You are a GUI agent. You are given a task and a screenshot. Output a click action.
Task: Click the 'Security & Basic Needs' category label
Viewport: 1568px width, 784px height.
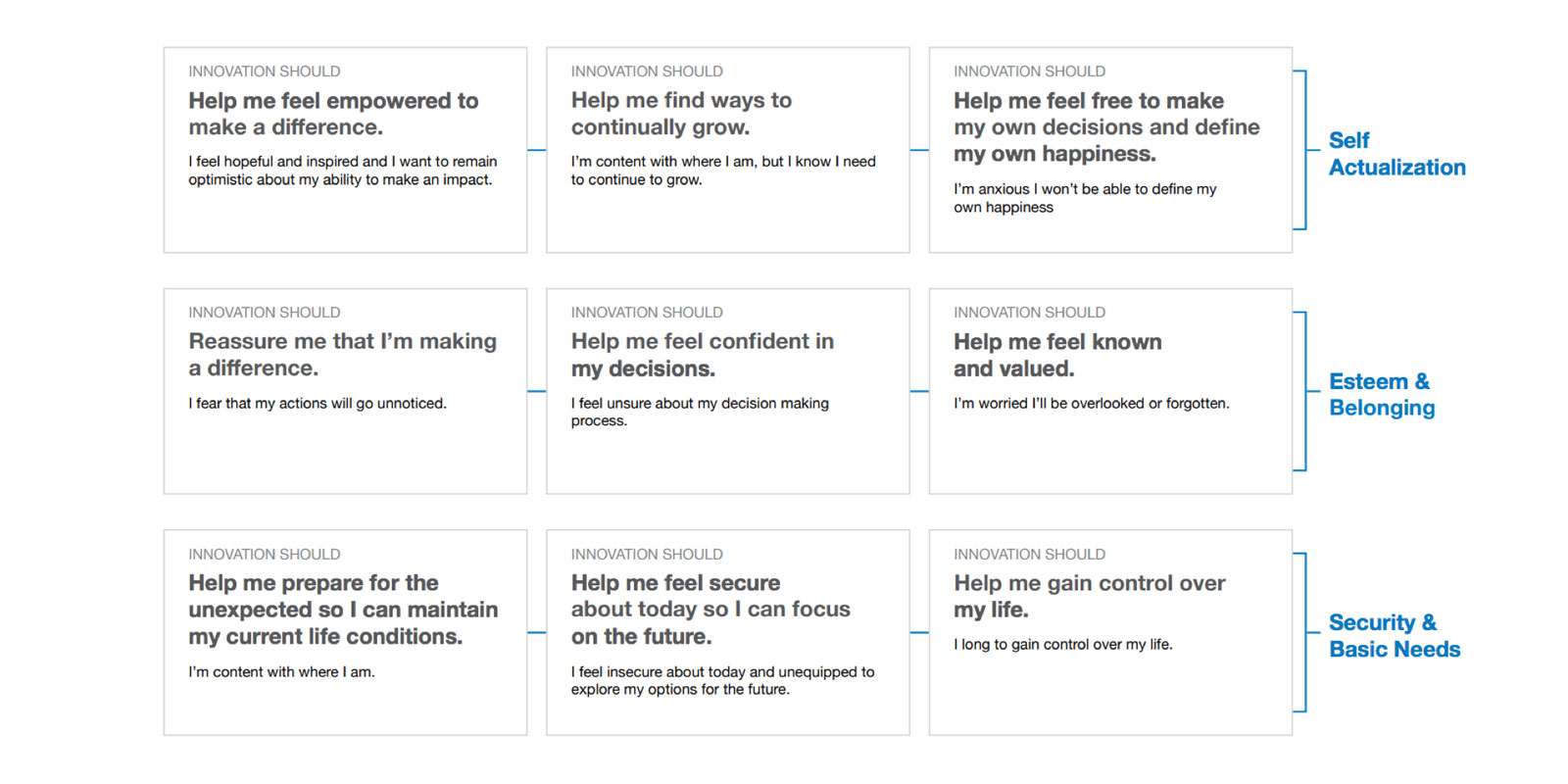pos(1395,636)
